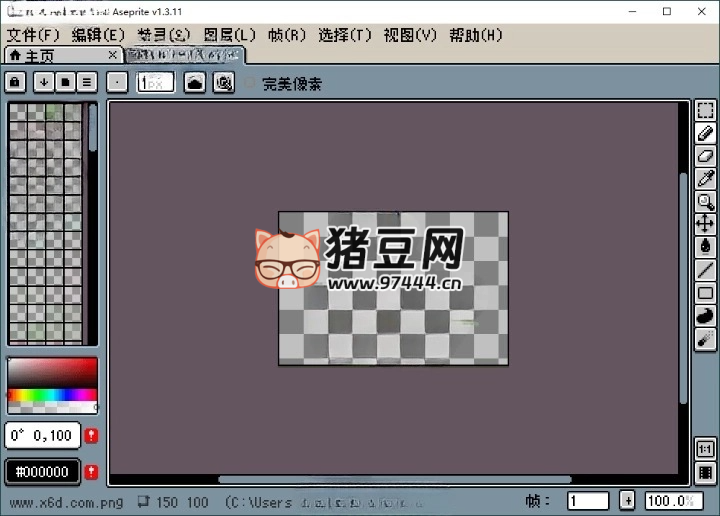The height and width of the screenshot is (516, 720).
Task: Open the 图层(L) layer menu
Action: pyautogui.click(x=229, y=35)
